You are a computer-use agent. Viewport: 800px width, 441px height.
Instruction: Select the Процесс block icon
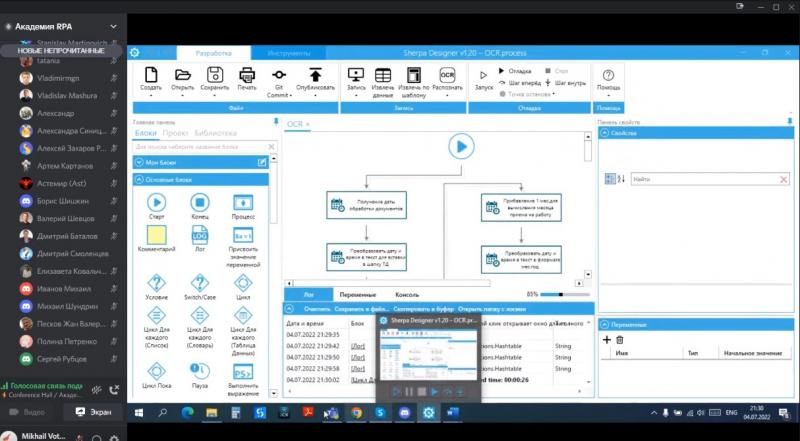coord(243,203)
